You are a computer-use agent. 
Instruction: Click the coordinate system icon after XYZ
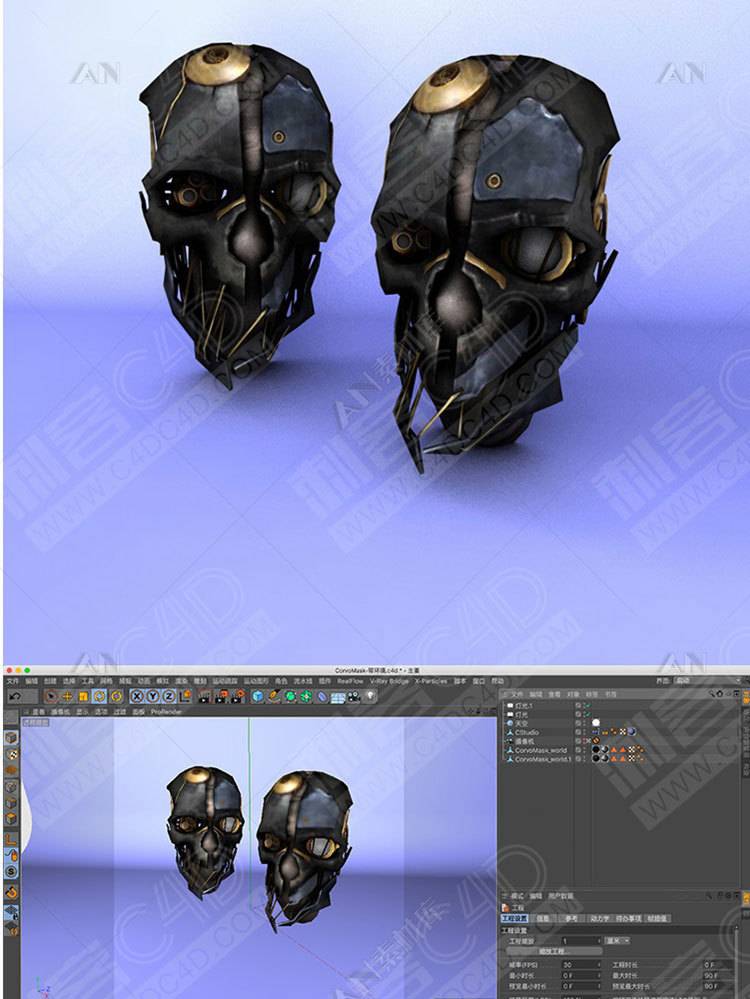pos(185,696)
